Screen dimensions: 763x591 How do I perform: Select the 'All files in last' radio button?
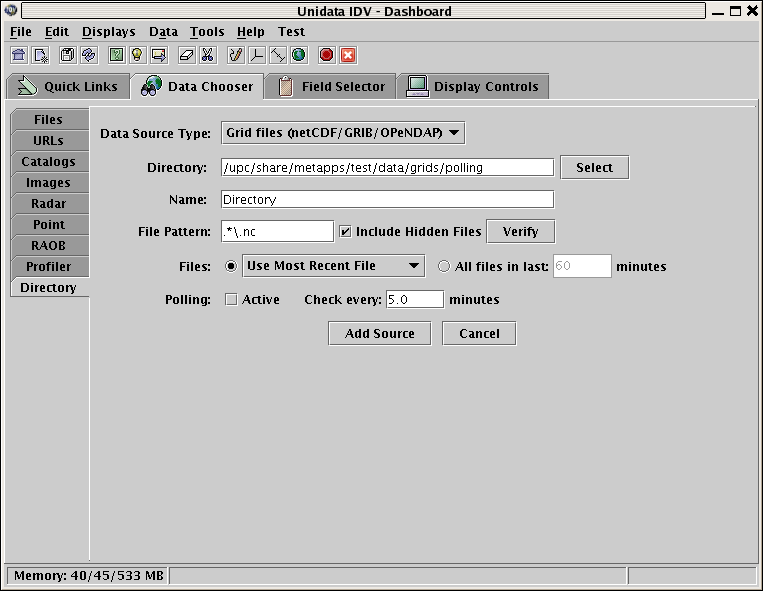[445, 266]
